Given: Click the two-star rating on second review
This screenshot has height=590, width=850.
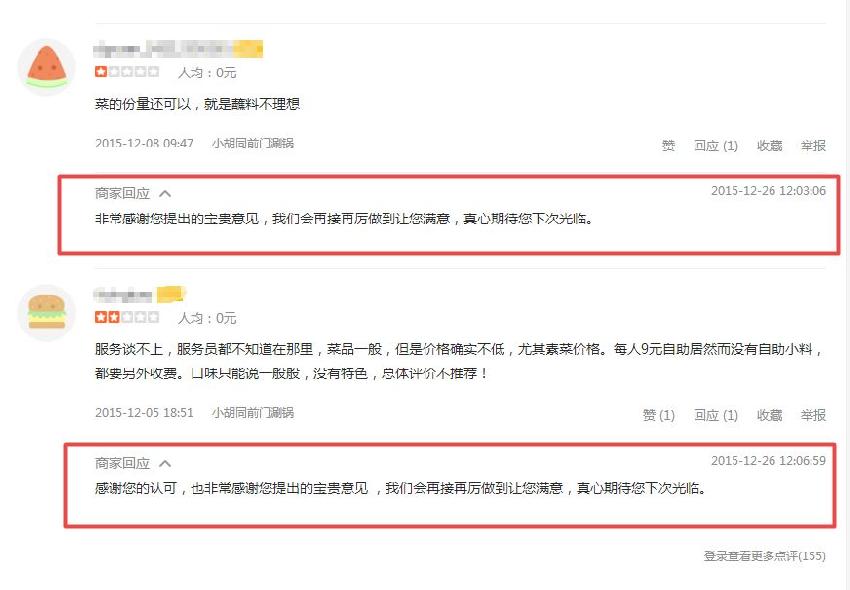Looking at the screenshot, I should (127, 317).
